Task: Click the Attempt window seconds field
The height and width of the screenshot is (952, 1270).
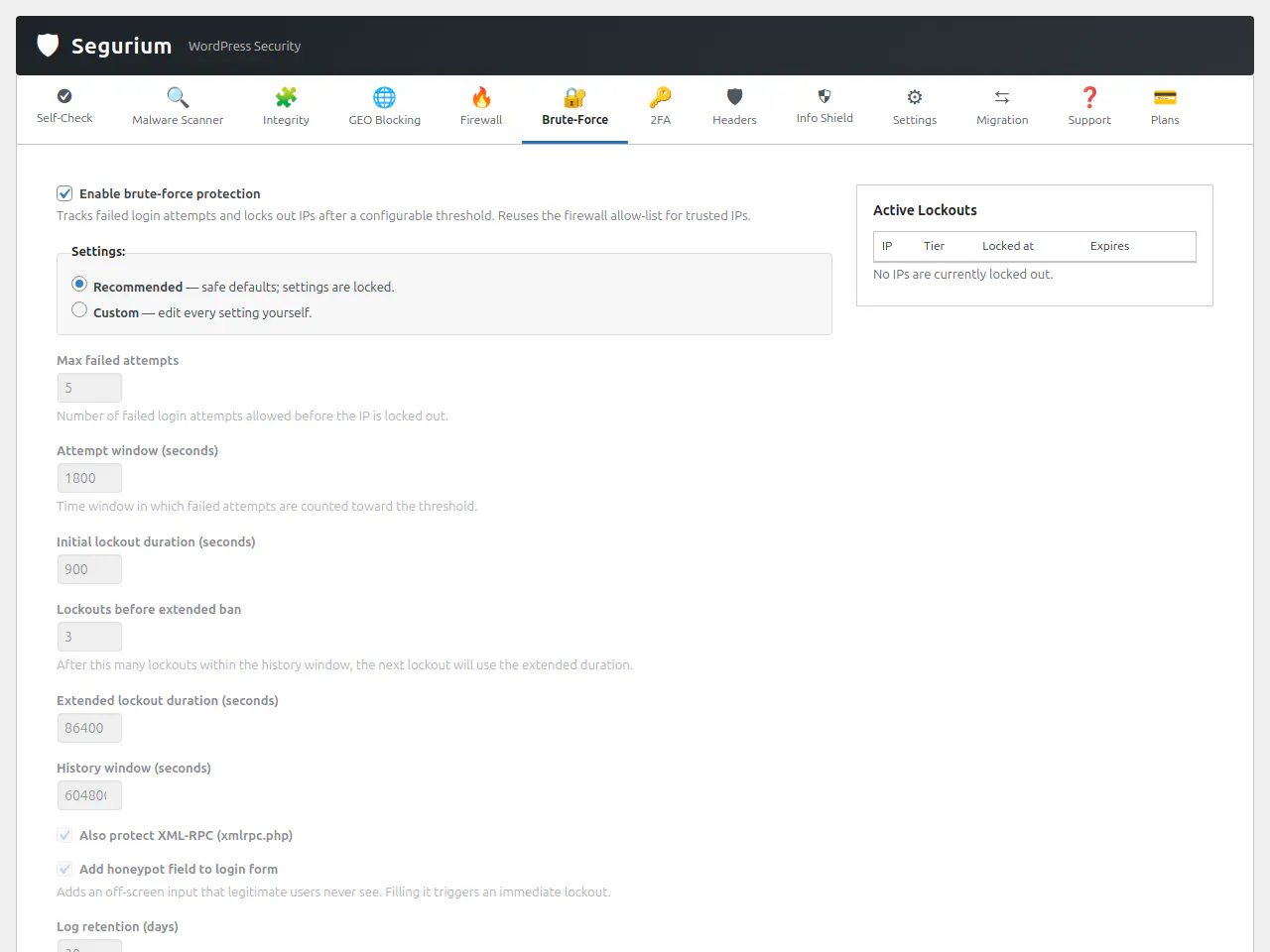Action: pos(89,478)
